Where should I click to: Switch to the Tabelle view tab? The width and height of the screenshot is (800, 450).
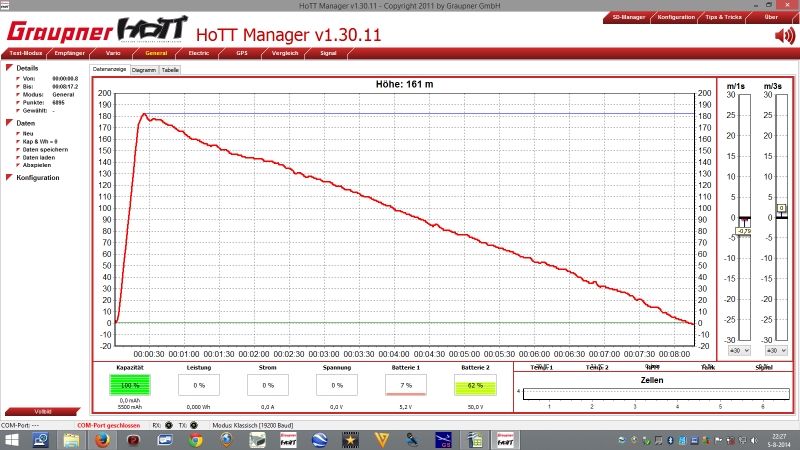click(x=170, y=70)
